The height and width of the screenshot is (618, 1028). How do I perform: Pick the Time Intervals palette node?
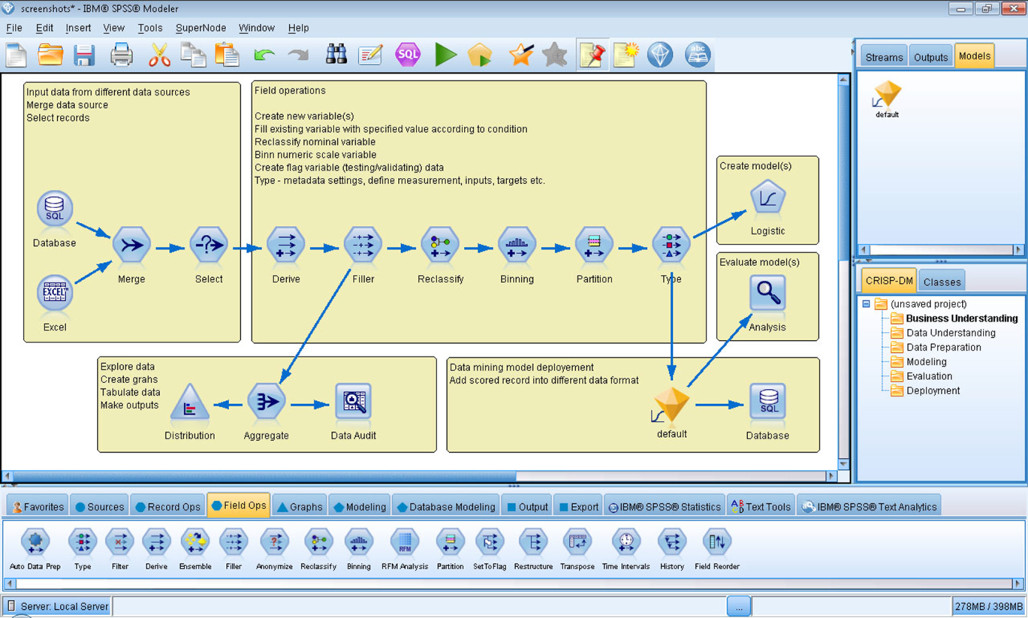(626, 549)
